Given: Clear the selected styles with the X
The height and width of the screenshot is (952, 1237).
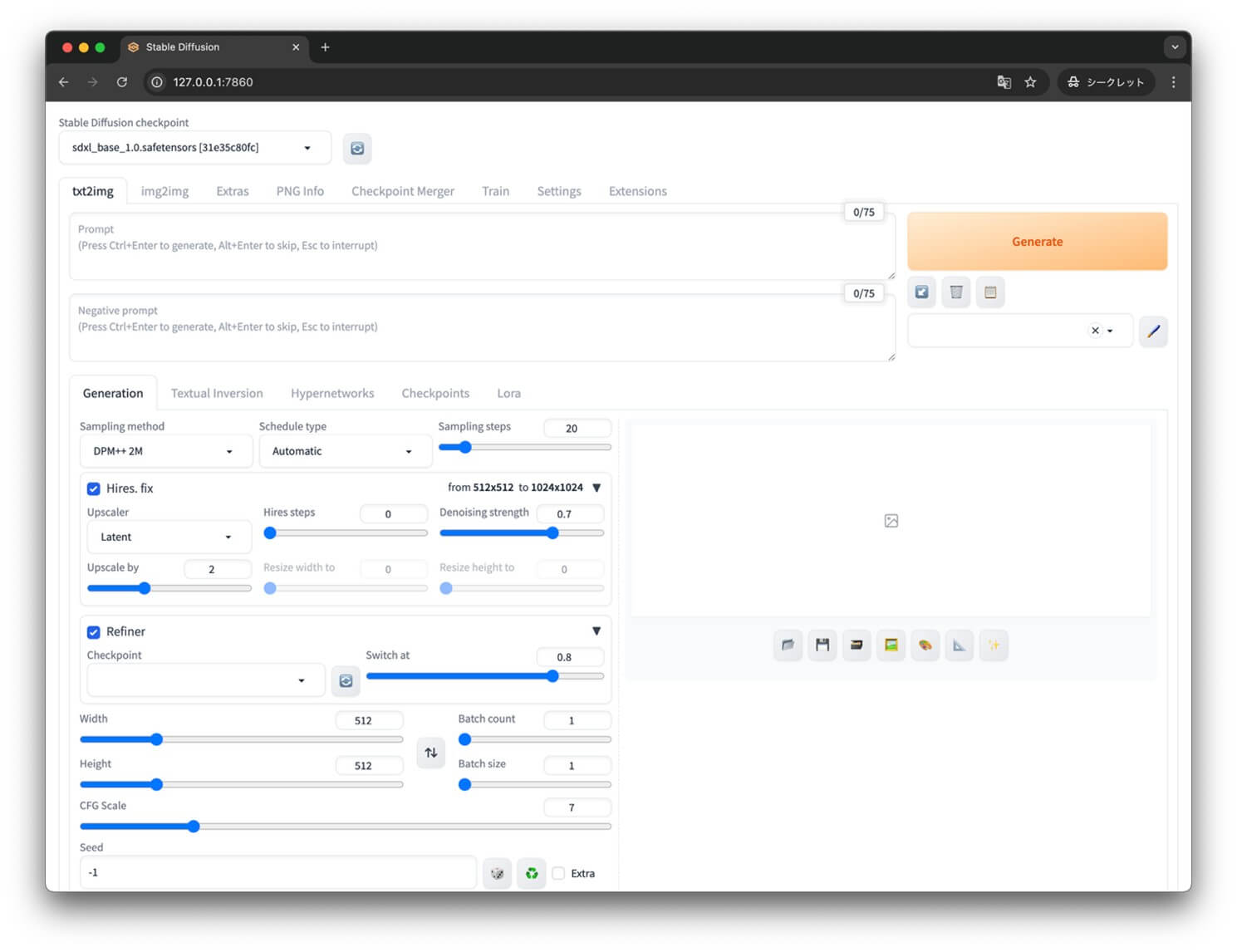Looking at the screenshot, I should 1095,331.
